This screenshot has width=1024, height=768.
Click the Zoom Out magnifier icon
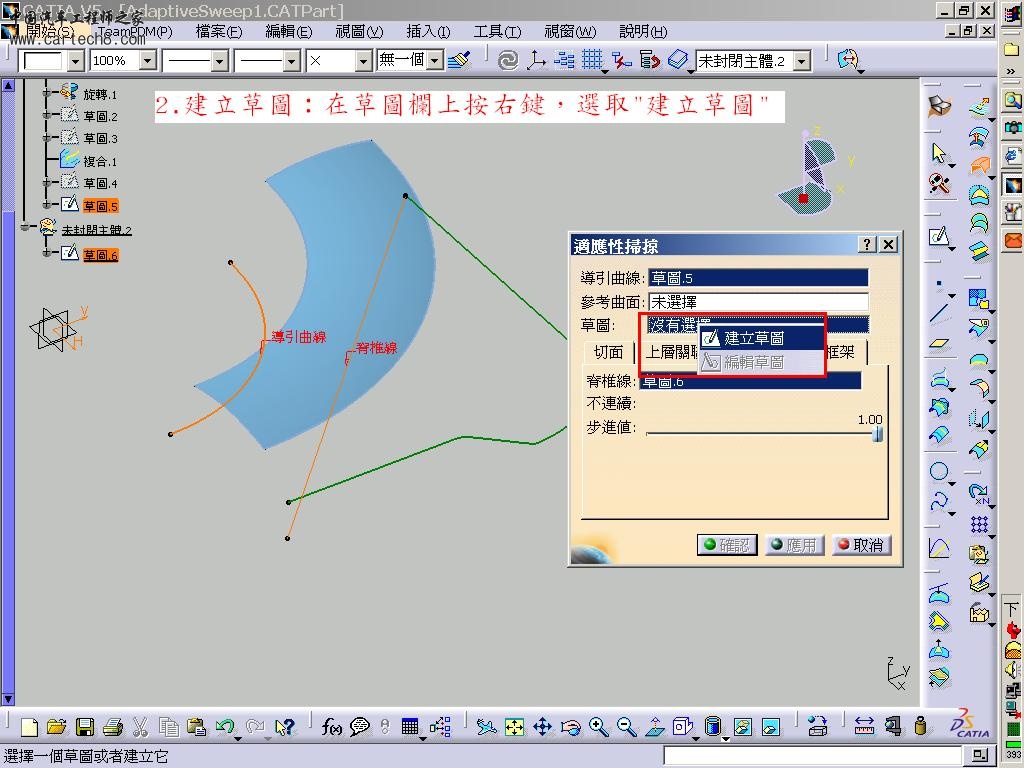click(x=626, y=727)
